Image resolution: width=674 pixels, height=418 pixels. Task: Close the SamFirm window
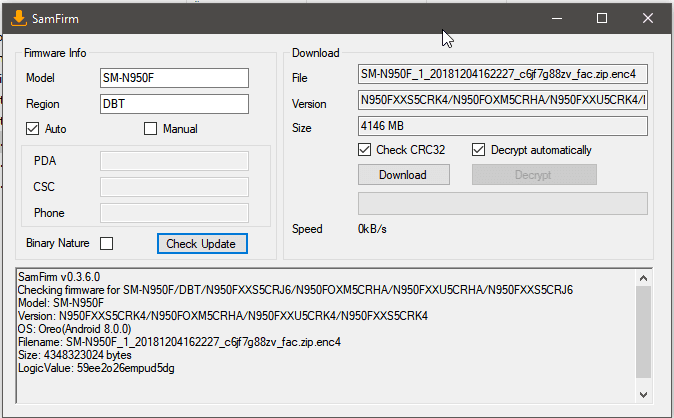(x=648, y=18)
